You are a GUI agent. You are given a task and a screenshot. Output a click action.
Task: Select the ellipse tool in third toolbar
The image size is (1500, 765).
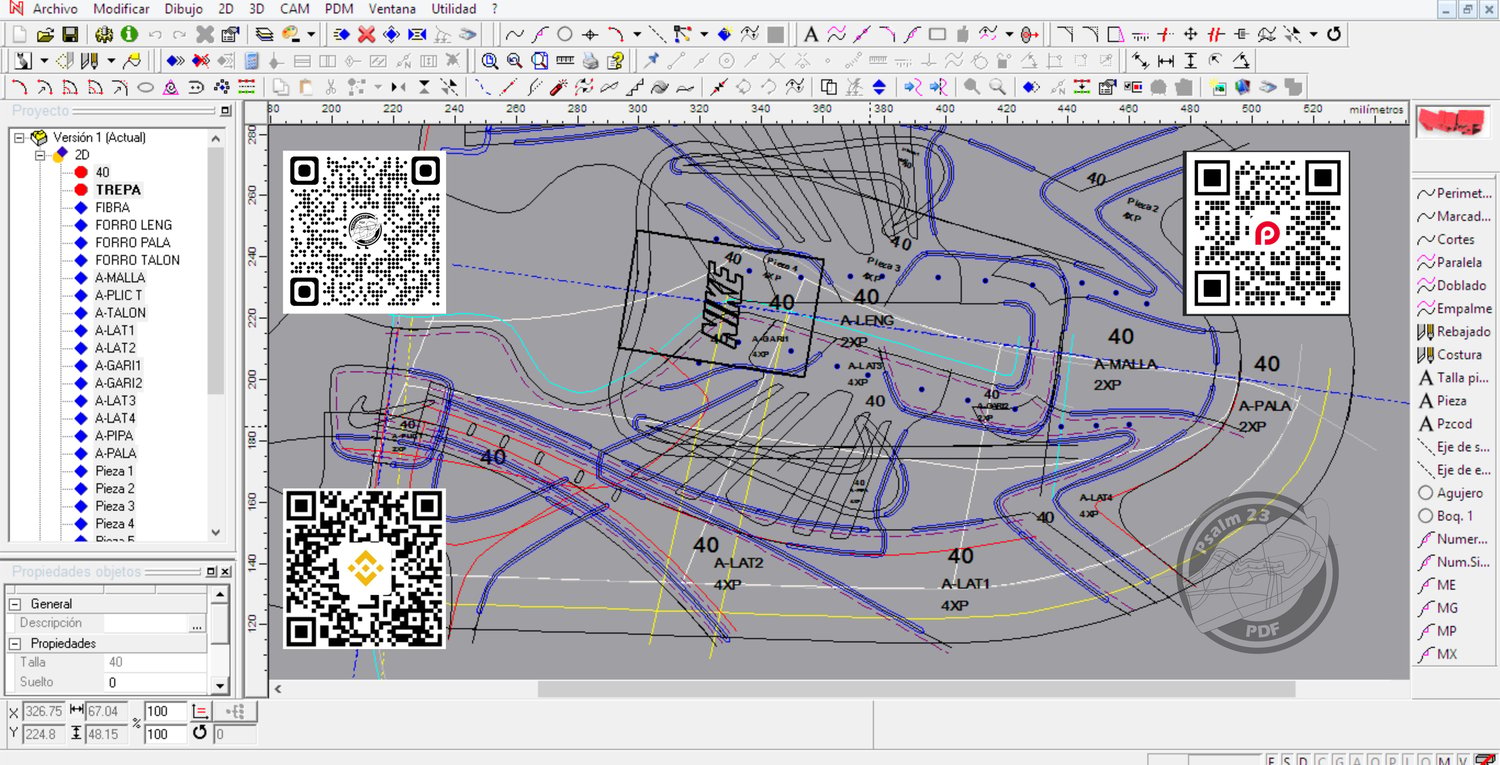(x=145, y=87)
